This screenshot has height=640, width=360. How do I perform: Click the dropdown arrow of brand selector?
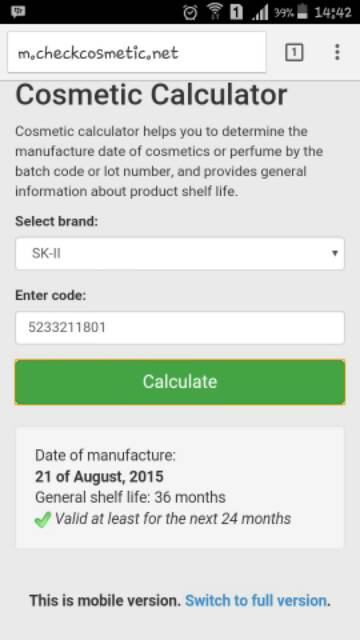click(335, 253)
